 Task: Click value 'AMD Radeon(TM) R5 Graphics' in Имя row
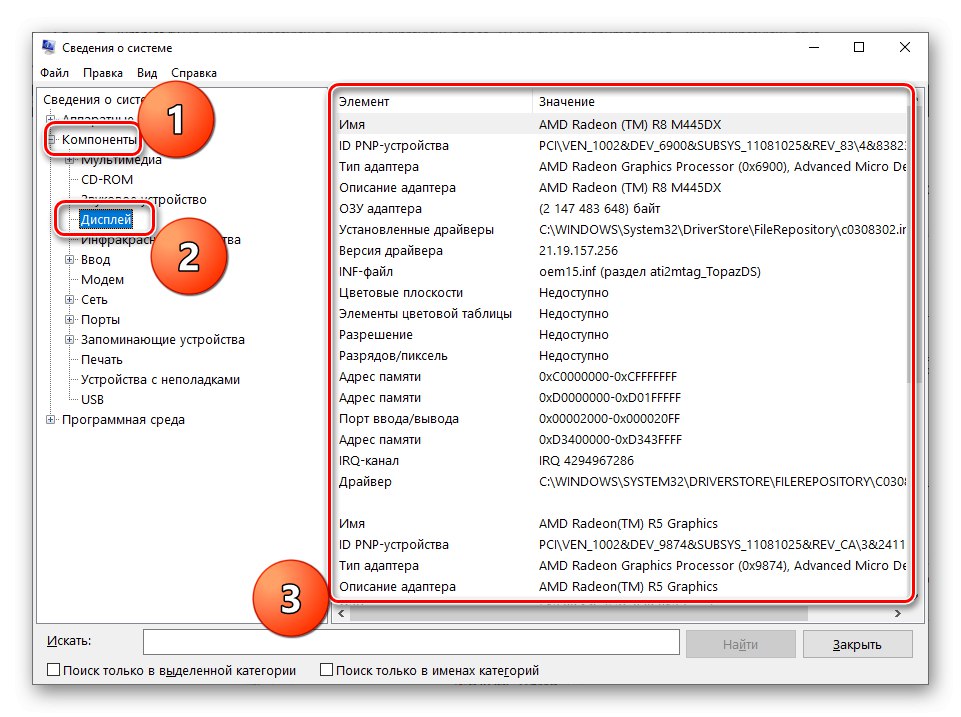pyautogui.click(x=628, y=523)
